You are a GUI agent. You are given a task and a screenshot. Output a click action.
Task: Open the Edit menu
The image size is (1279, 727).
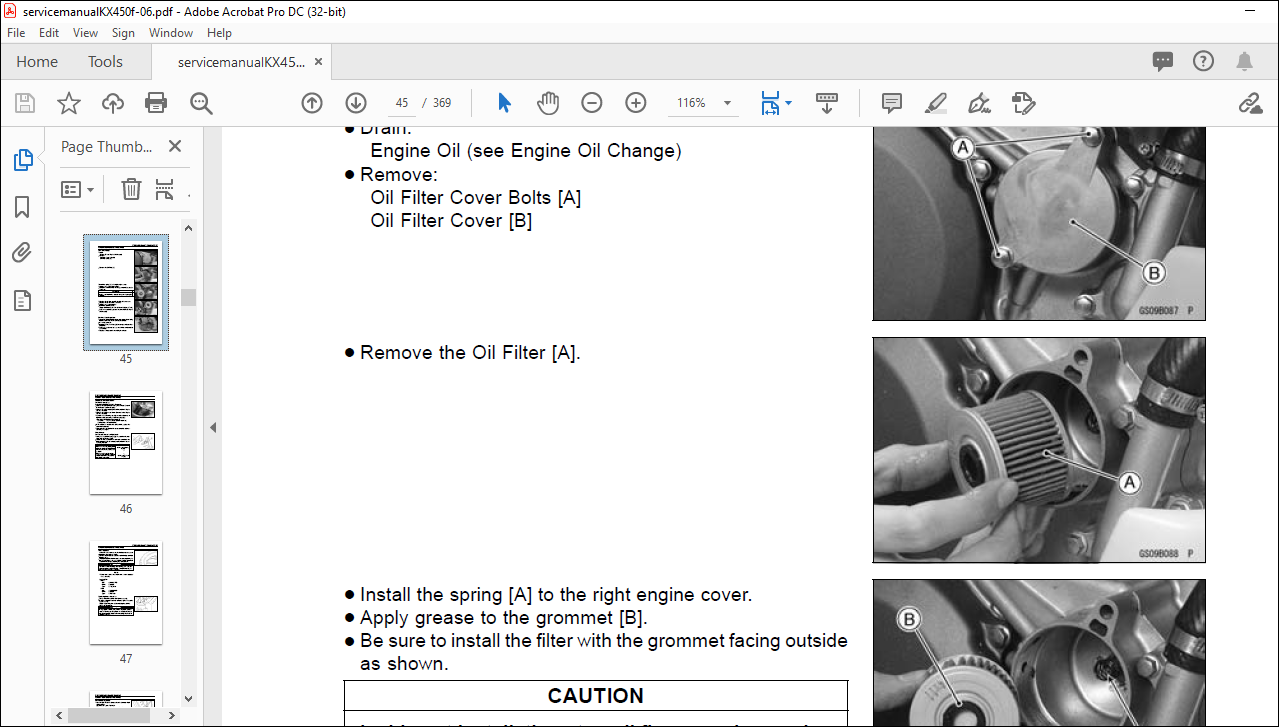pos(49,33)
